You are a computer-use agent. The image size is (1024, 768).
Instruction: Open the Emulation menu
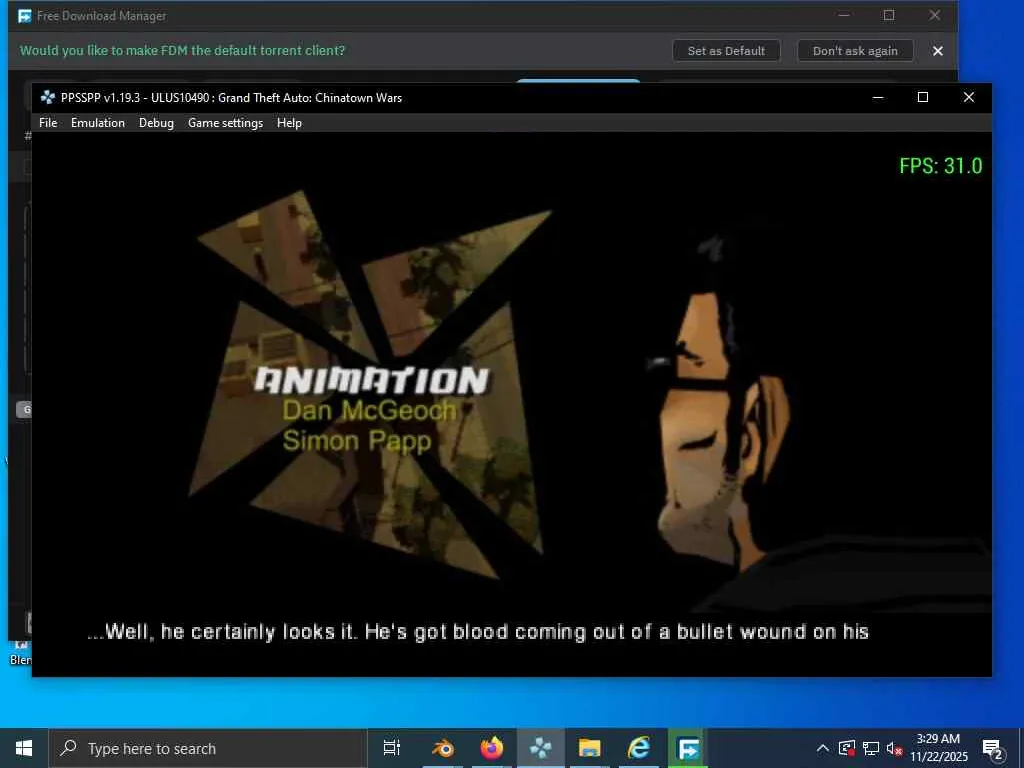97,123
